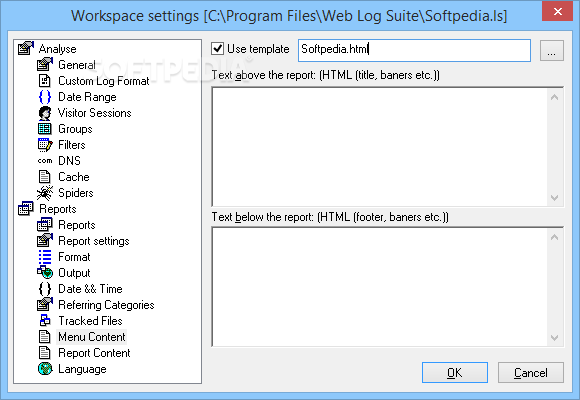
Task: Click the Tracked Files icon
Action: [45, 320]
